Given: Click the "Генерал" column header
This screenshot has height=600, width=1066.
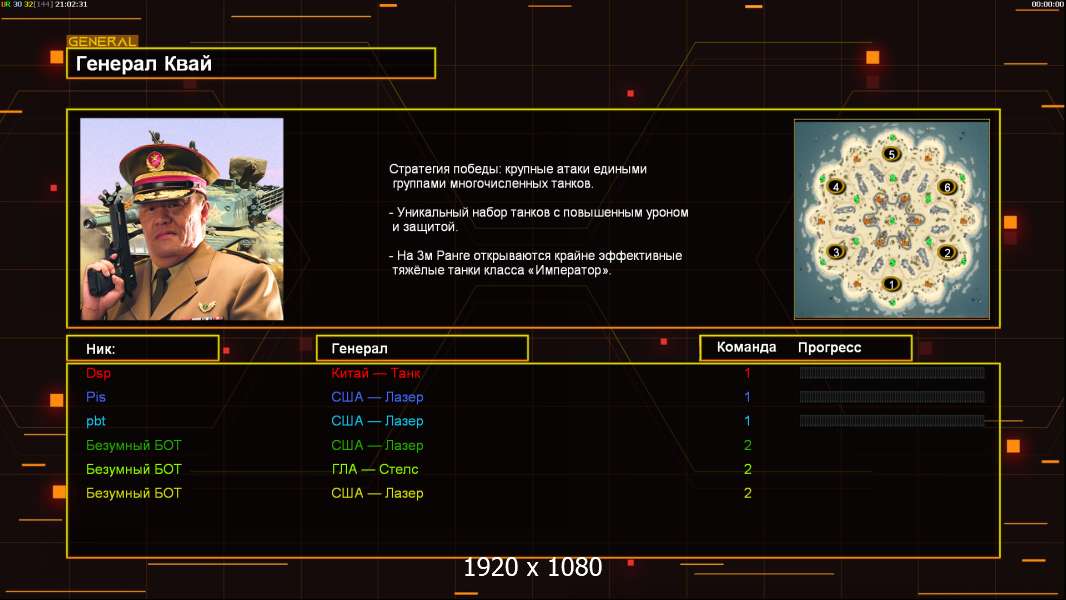Looking at the screenshot, I should click(x=422, y=349).
